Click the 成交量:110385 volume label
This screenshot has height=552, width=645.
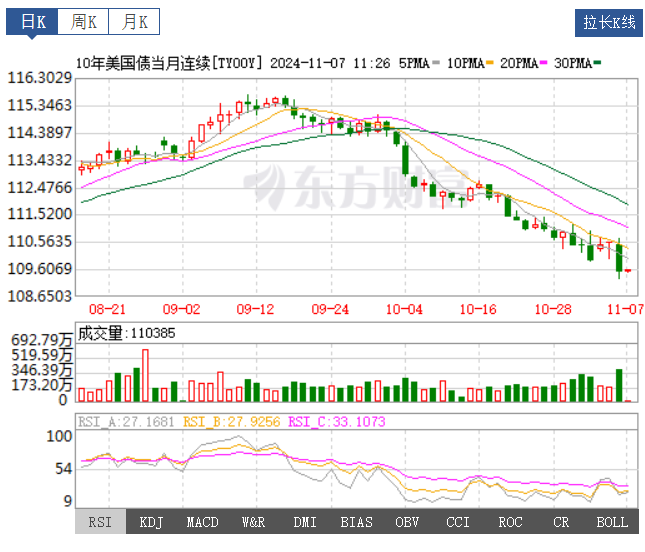[127, 333]
